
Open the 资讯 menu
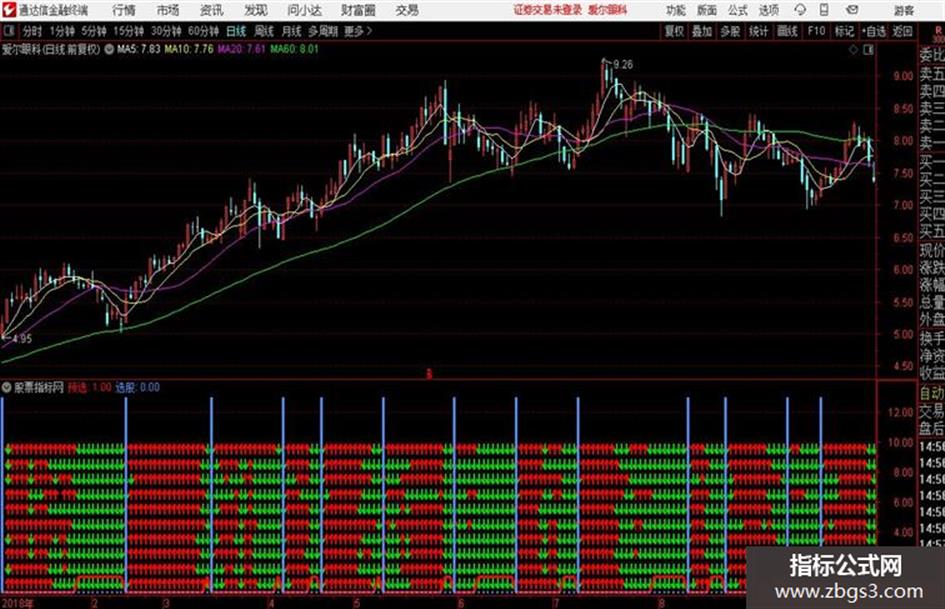tap(212, 10)
